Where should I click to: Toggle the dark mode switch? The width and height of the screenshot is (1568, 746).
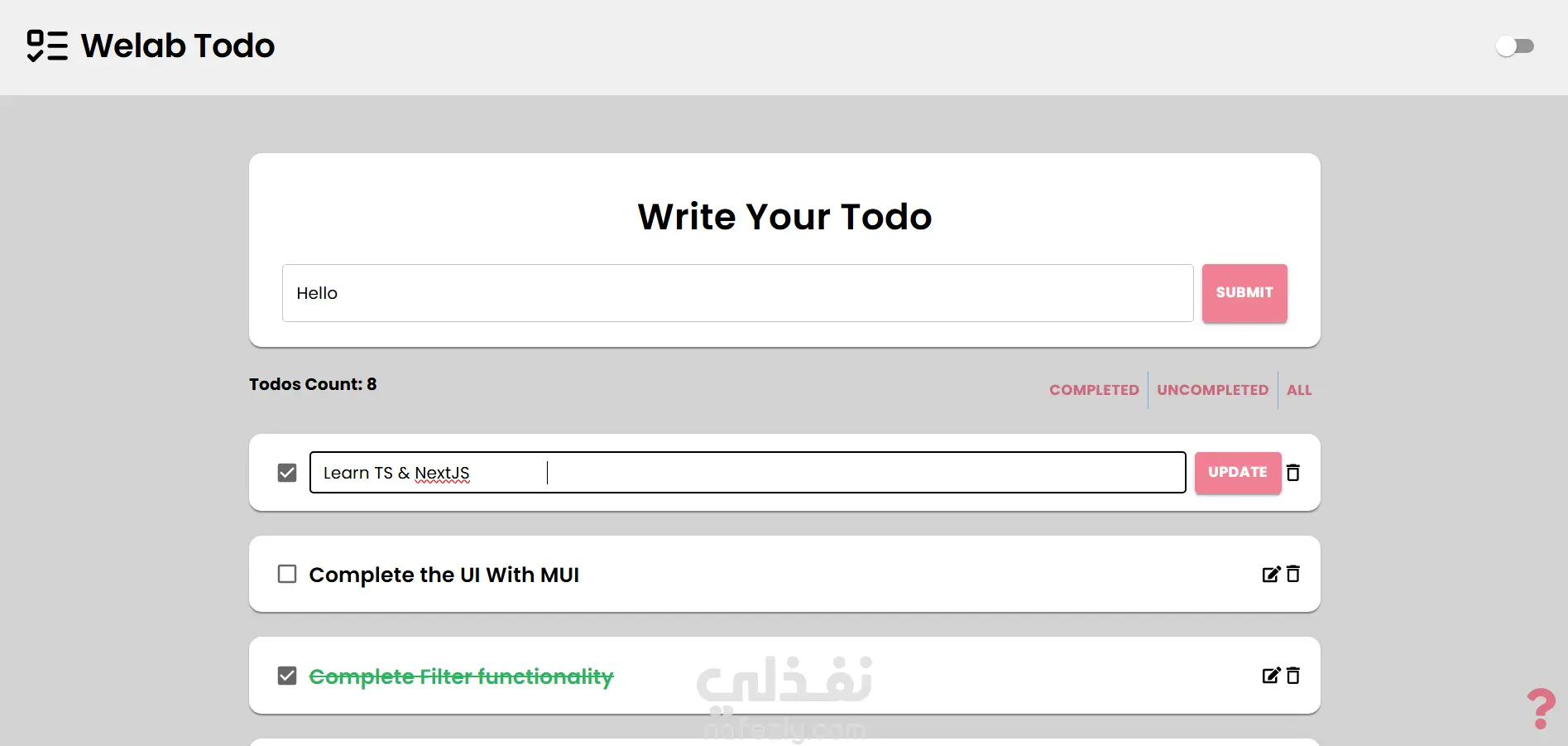tap(1515, 46)
